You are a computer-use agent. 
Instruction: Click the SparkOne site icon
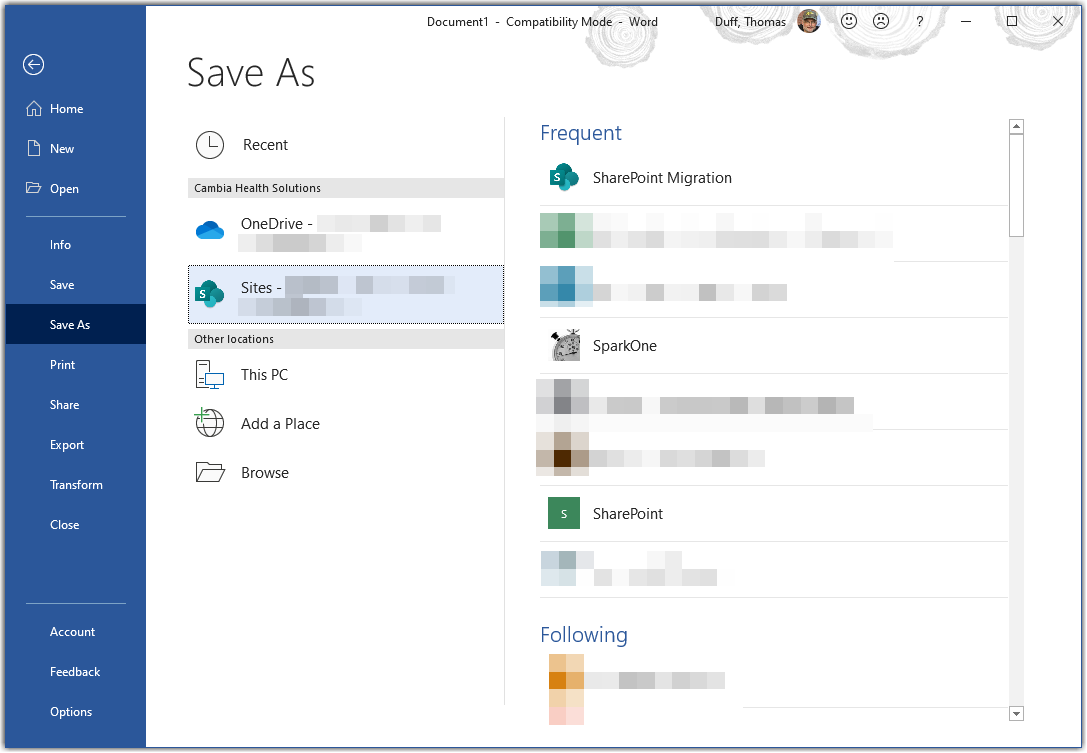pyautogui.click(x=563, y=345)
